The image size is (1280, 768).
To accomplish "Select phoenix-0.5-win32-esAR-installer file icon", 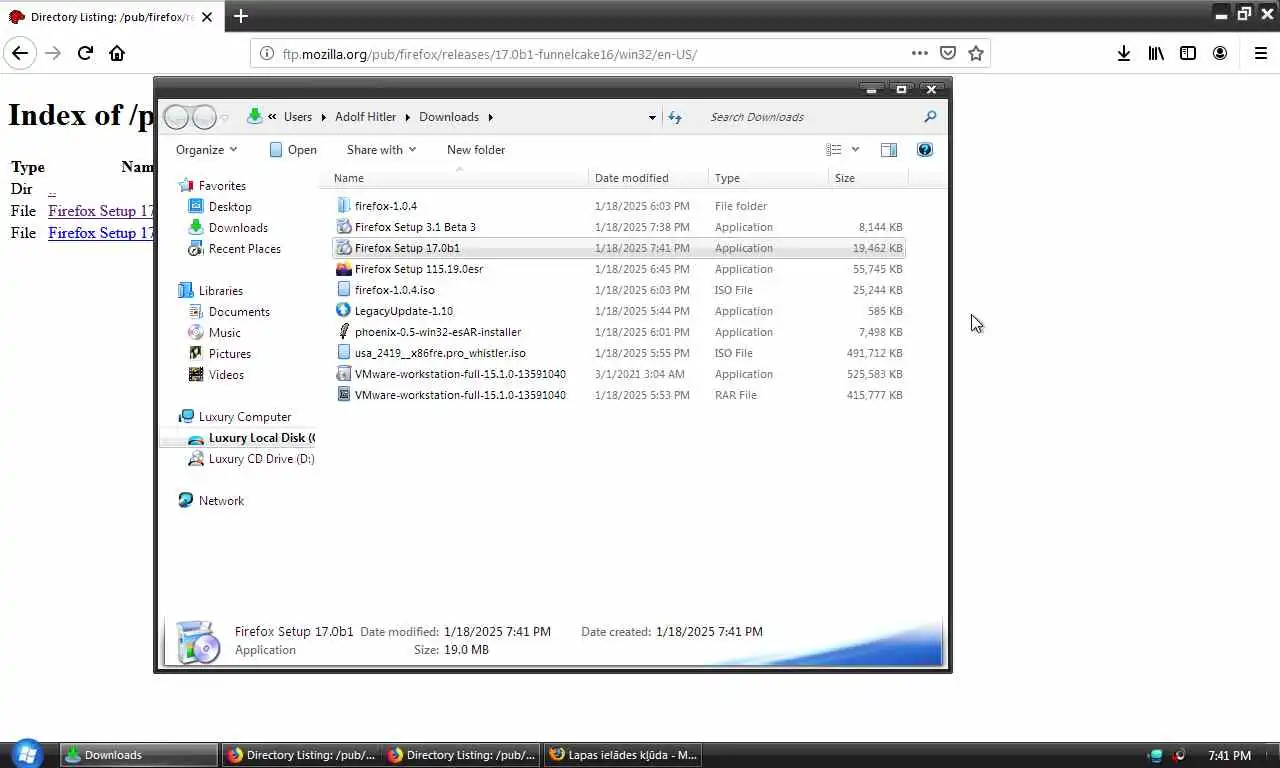I will point(344,332).
